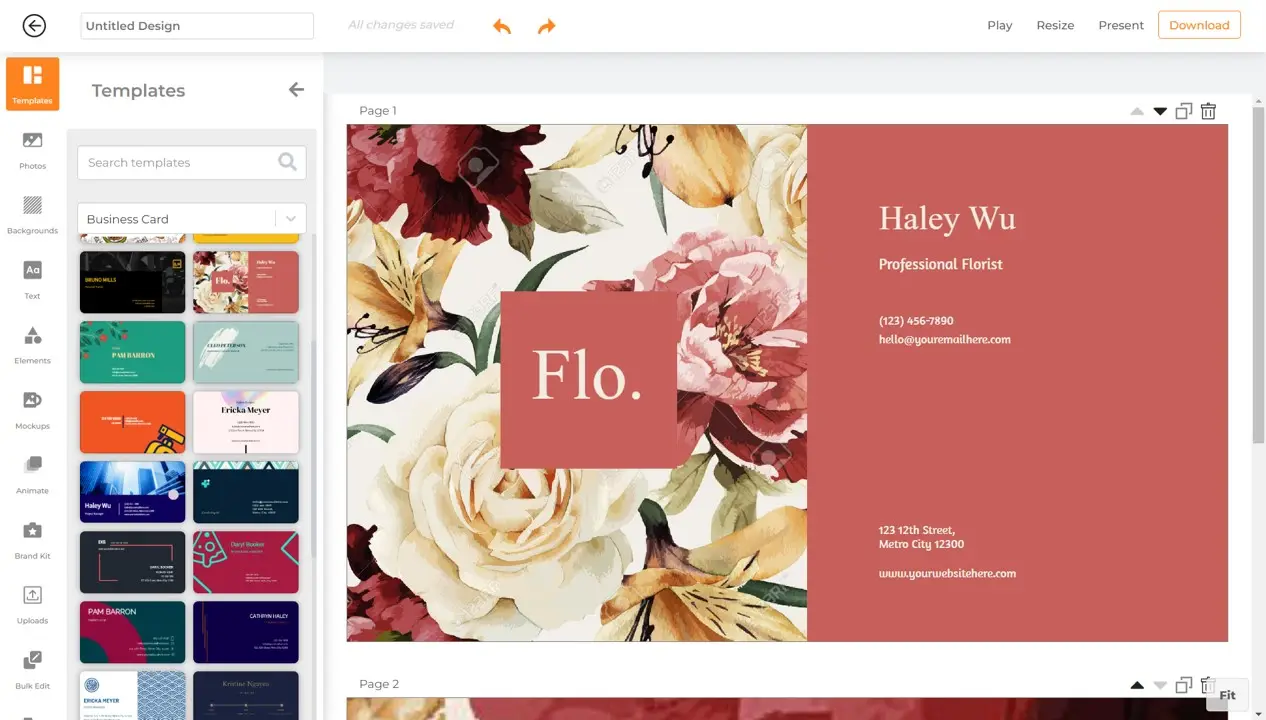The height and width of the screenshot is (720, 1266).
Task: Collapse the Templates panel with back arrow
Action: point(296,90)
